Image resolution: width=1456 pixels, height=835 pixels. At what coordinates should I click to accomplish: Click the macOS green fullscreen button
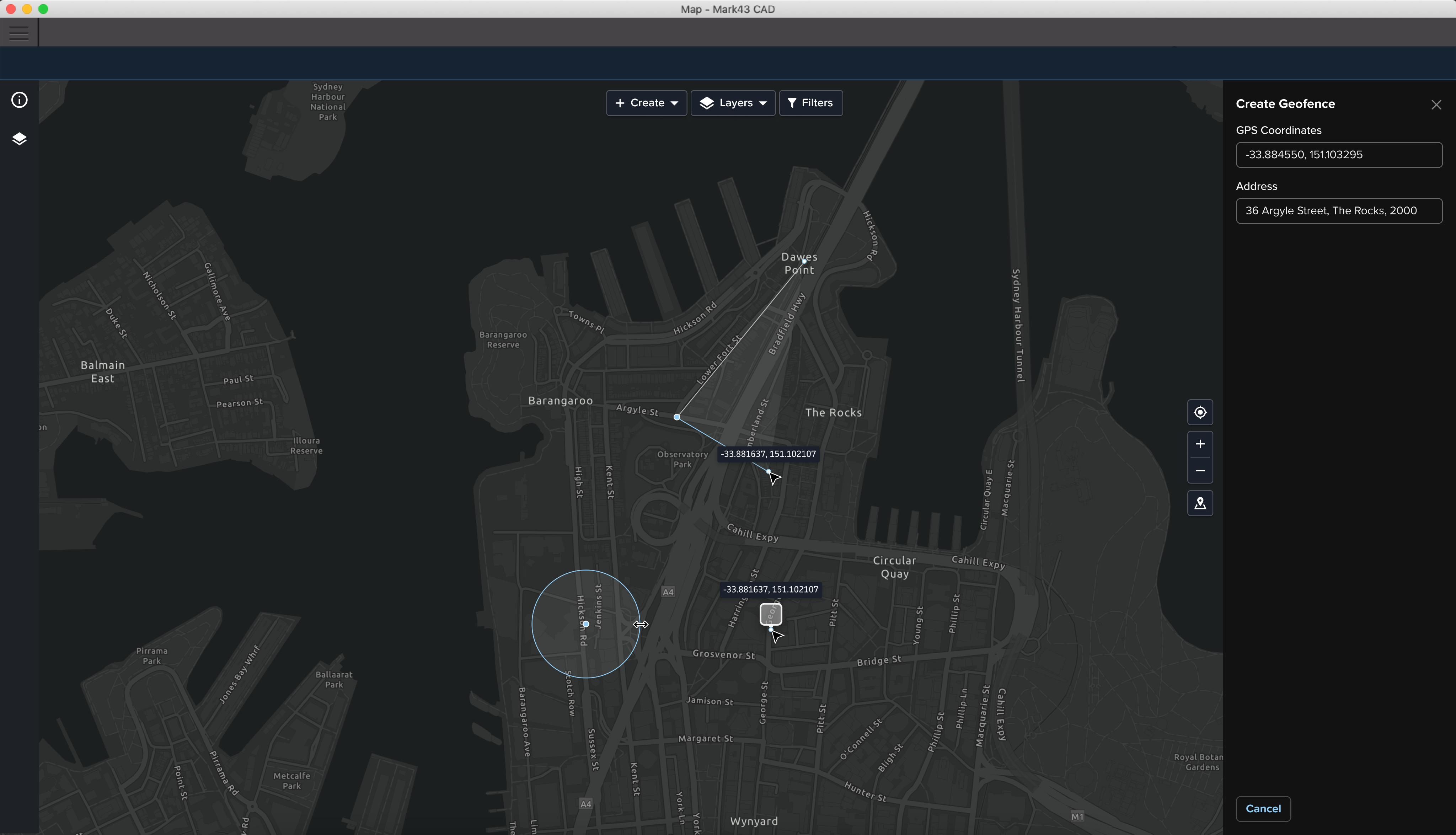[44, 9]
